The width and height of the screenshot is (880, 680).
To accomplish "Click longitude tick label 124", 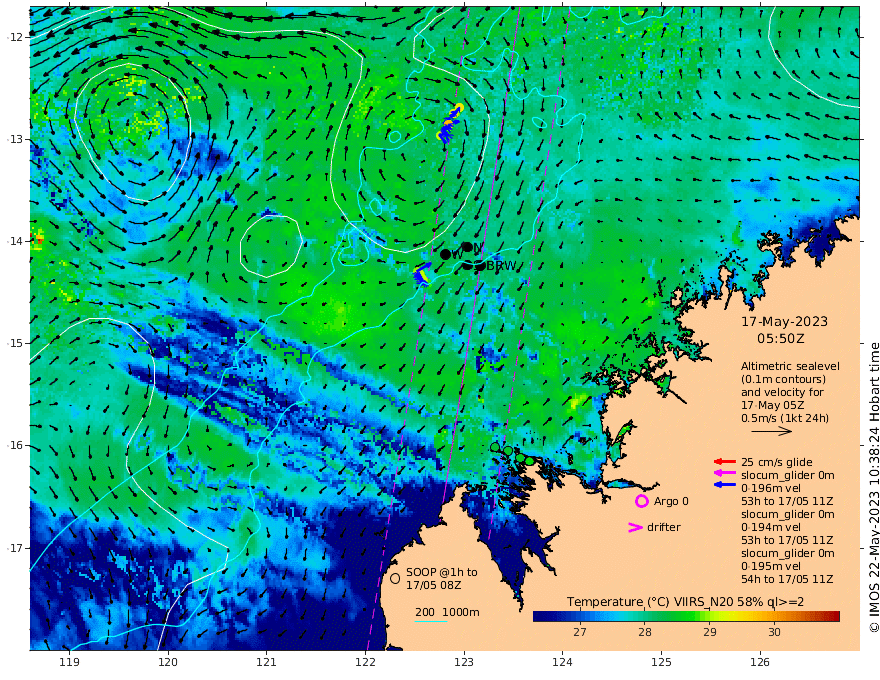I will click(x=562, y=663).
